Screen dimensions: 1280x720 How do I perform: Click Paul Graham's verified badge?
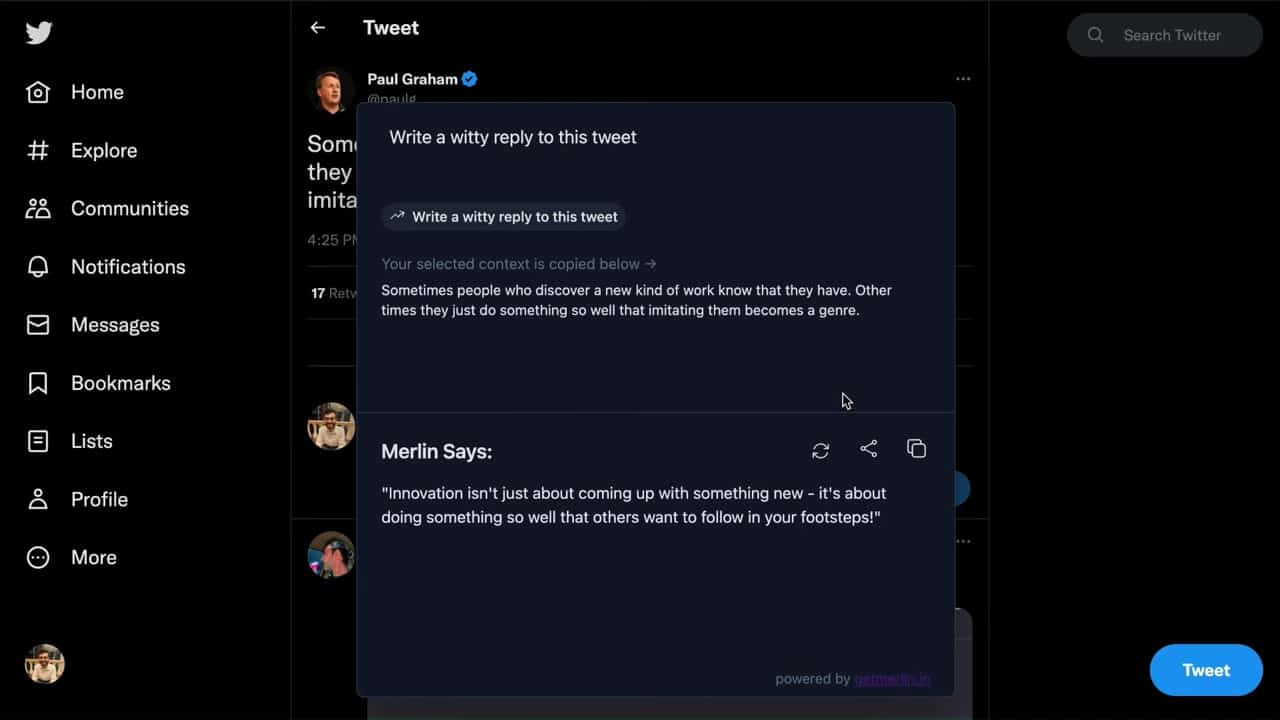click(469, 79)
